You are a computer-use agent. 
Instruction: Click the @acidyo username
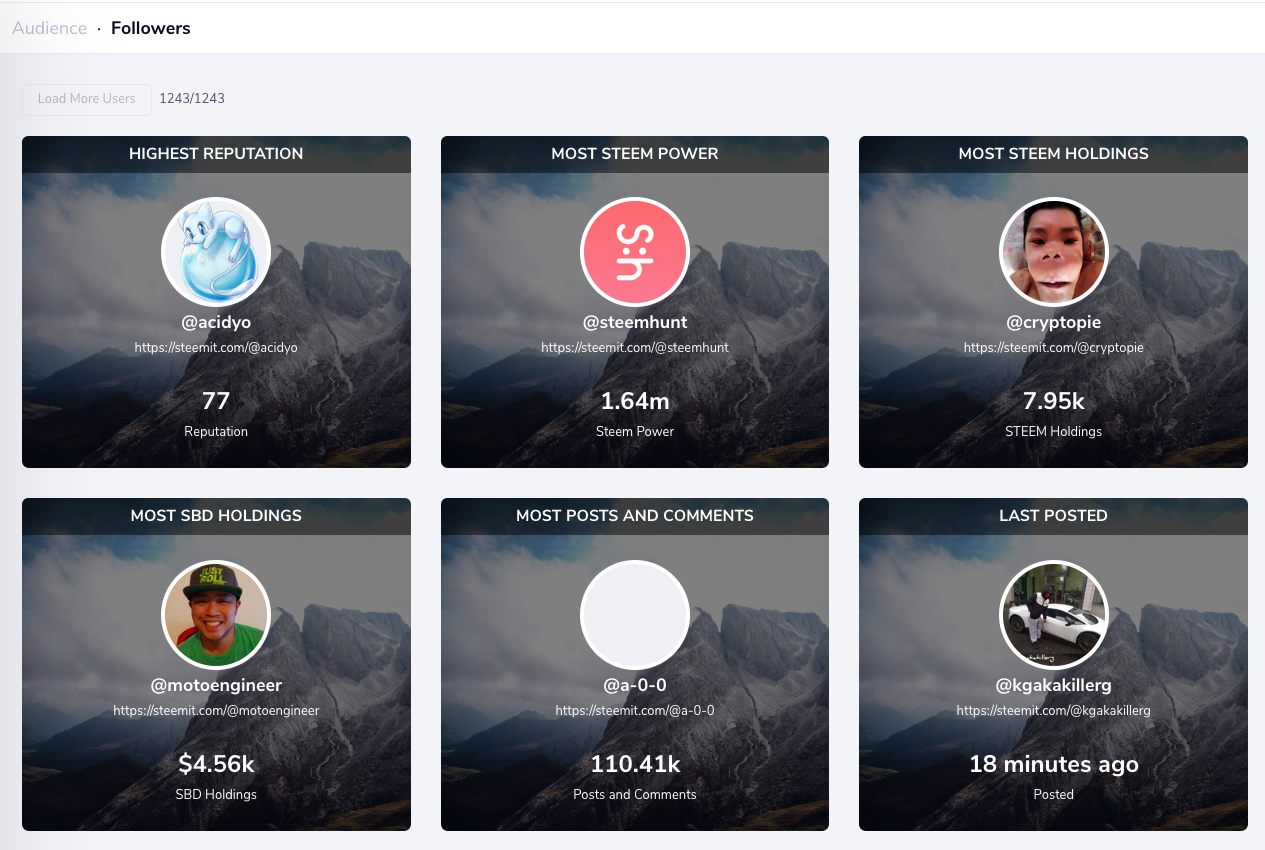click(x=216, y=323)
